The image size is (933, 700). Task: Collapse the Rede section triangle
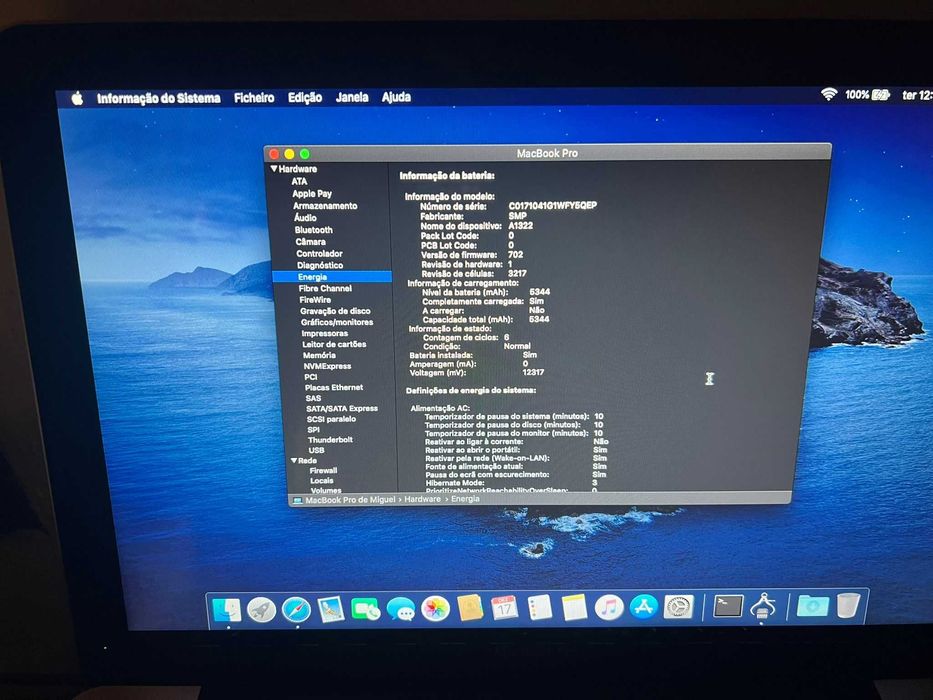[294, 461]
